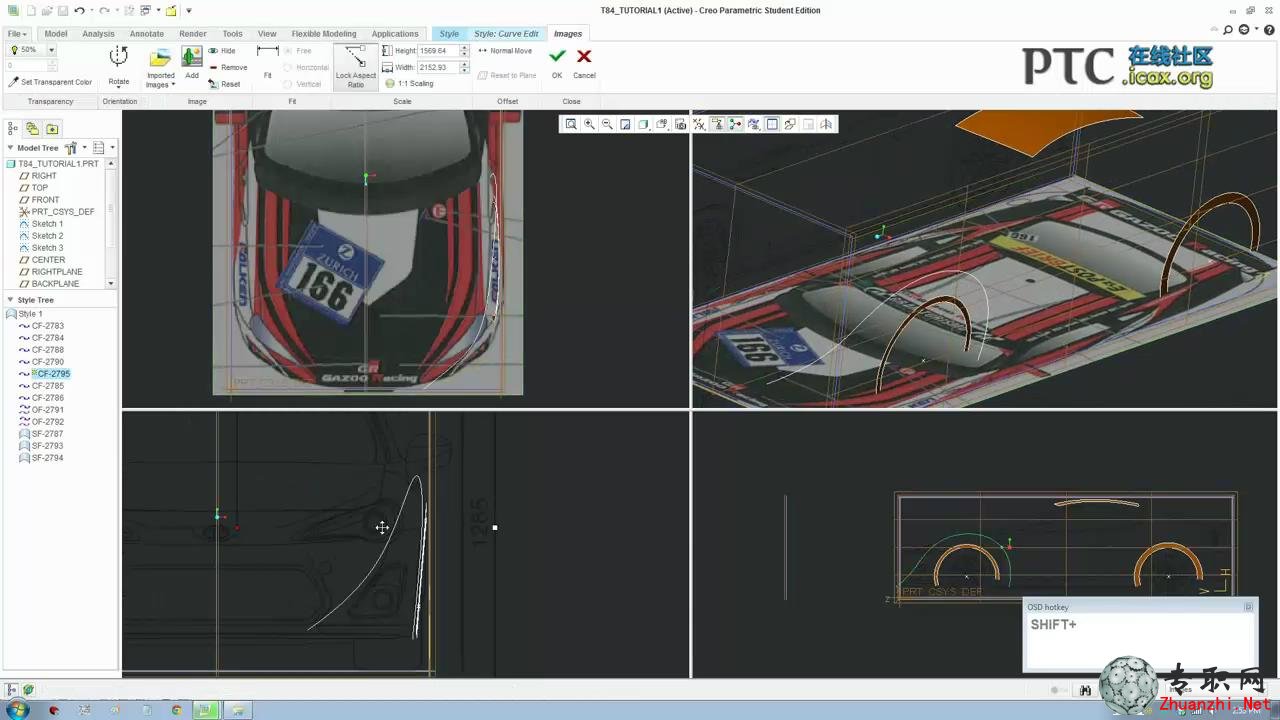Viewport: 1280px width, 720px height.
Task: Open the Saved Orientations icon
Action: click(x=662, y=124)
